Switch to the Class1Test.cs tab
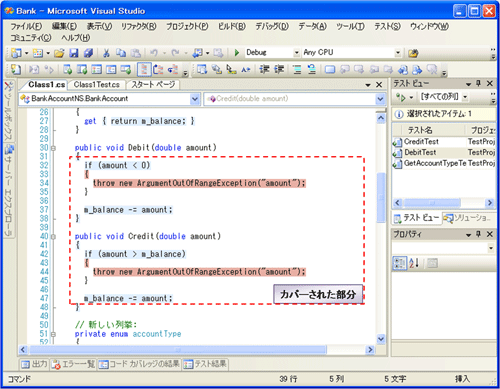Screen dimensions: 500x389 97,85
